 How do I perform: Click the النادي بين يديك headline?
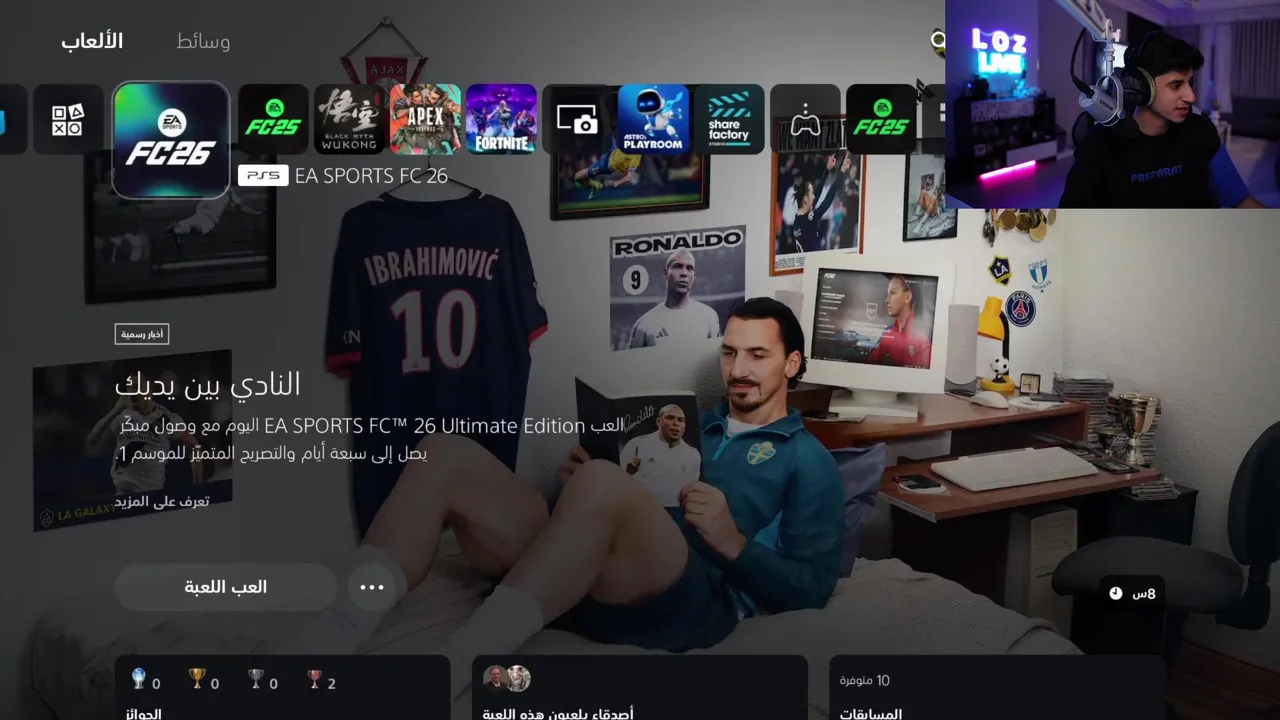pyautogui.click(x=207, y=384)
